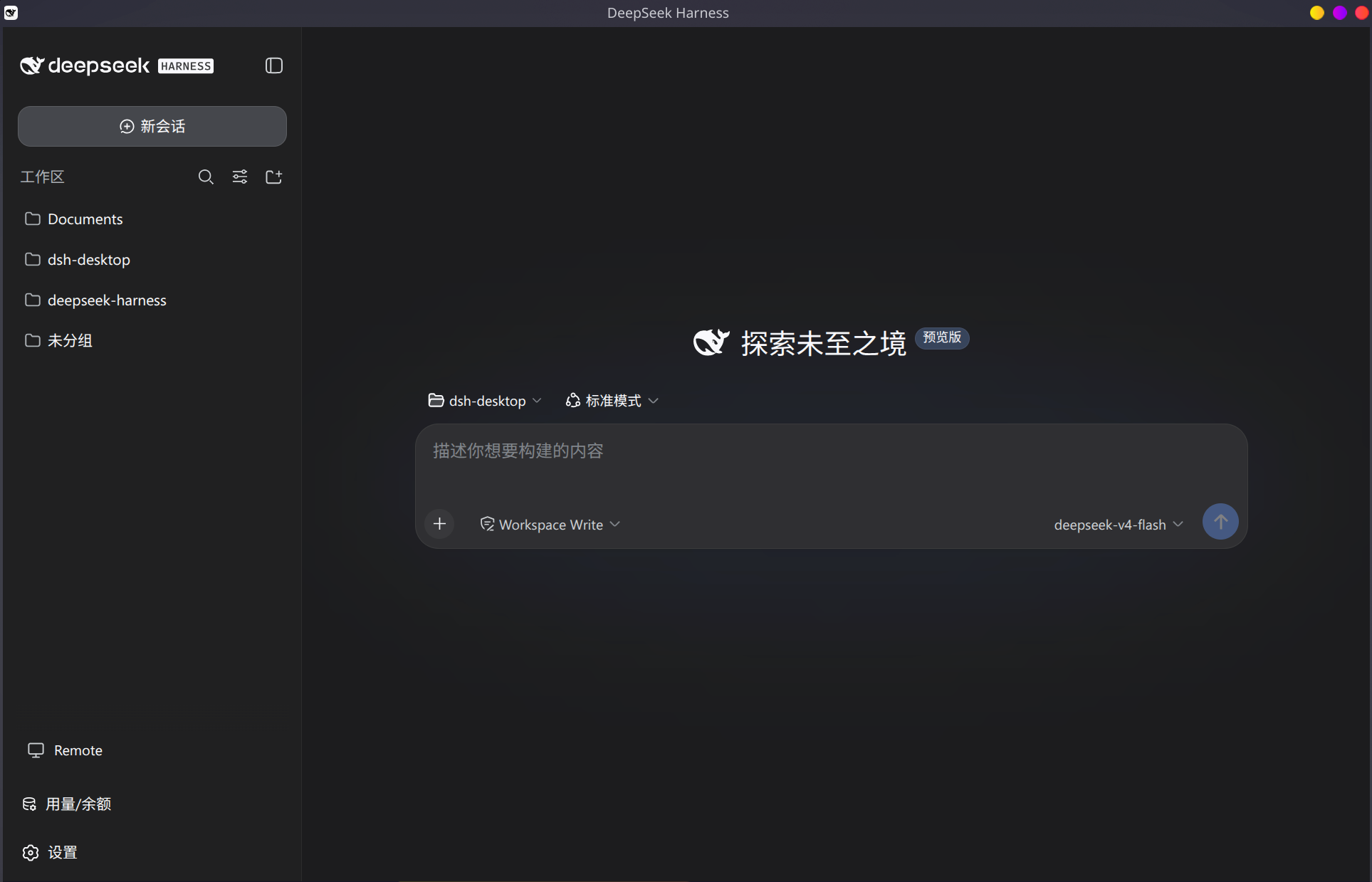Viewport: 1372px width, 882px height.
Task: Toggle the sidebar collapse icon
Action: [274, 65]
